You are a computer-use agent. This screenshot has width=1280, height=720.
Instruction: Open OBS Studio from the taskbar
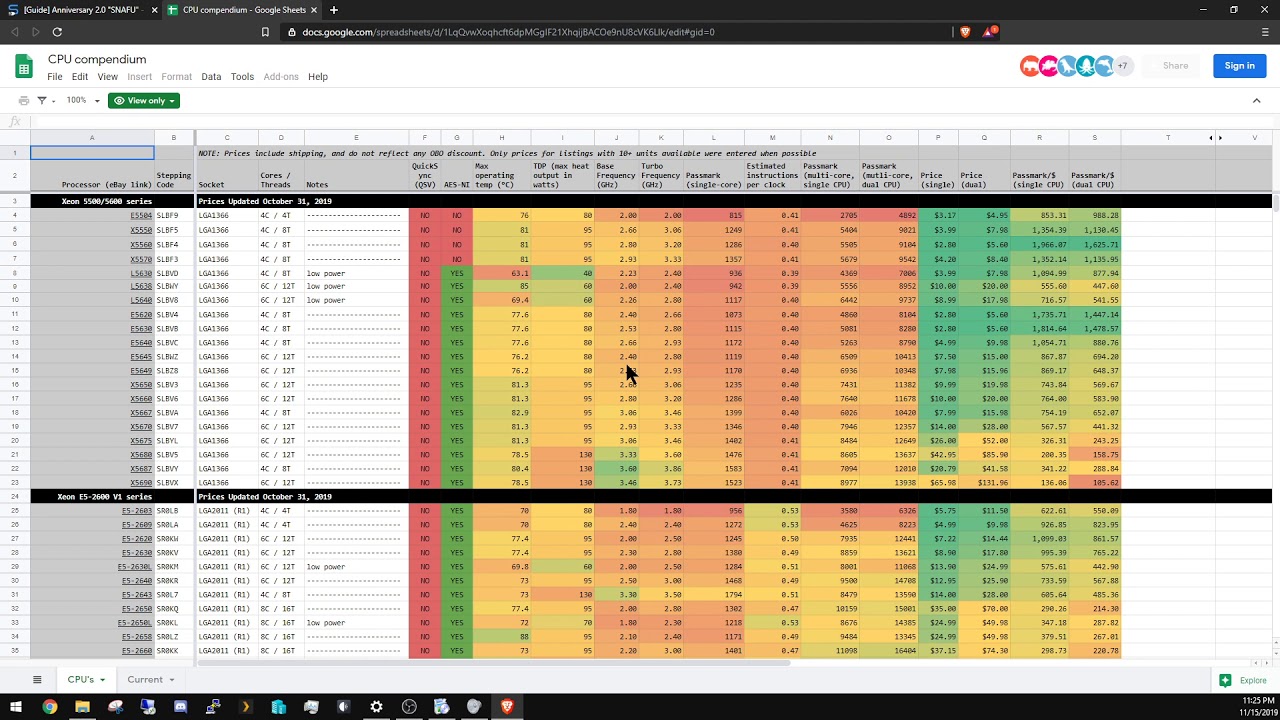pyautogui.click(x=409, y=707)
